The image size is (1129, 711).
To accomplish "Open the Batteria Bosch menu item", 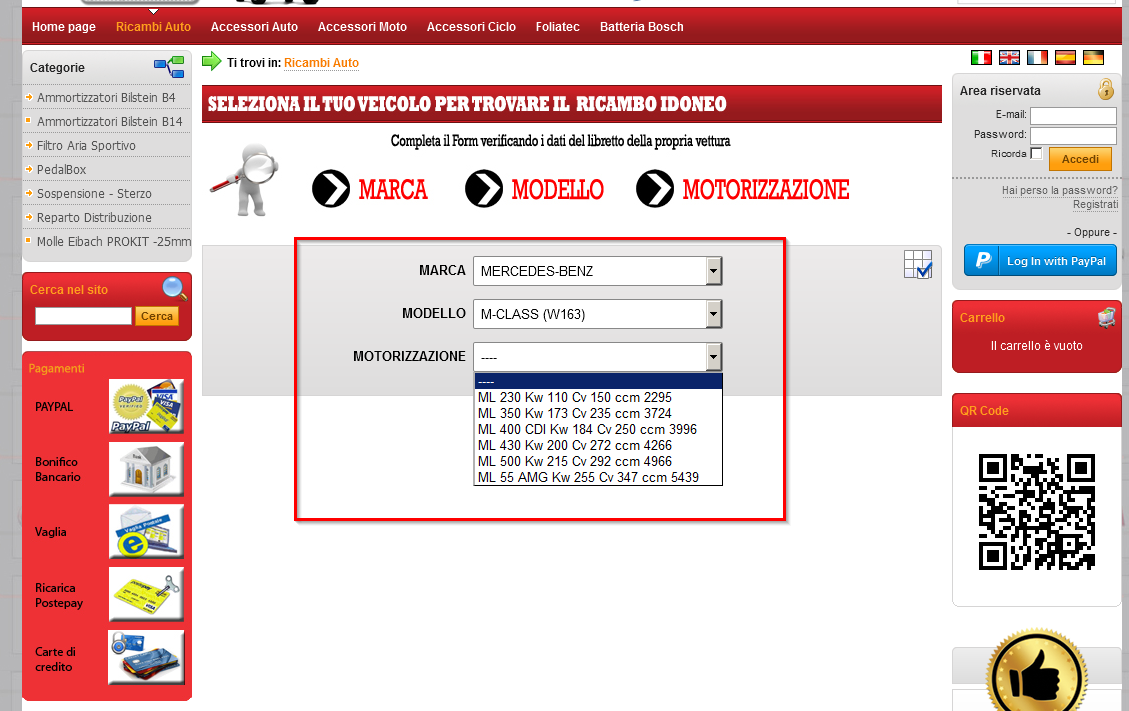I will [642, 27].
